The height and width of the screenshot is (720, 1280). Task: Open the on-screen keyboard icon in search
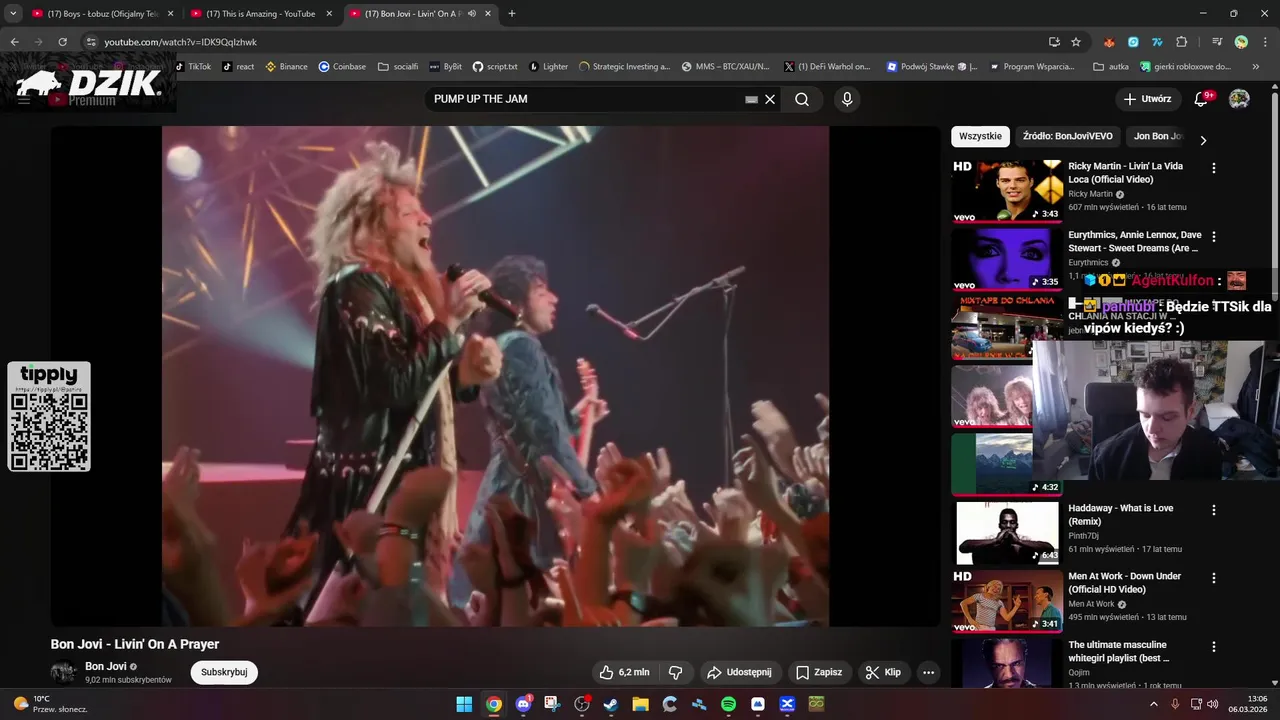[751, 99]
